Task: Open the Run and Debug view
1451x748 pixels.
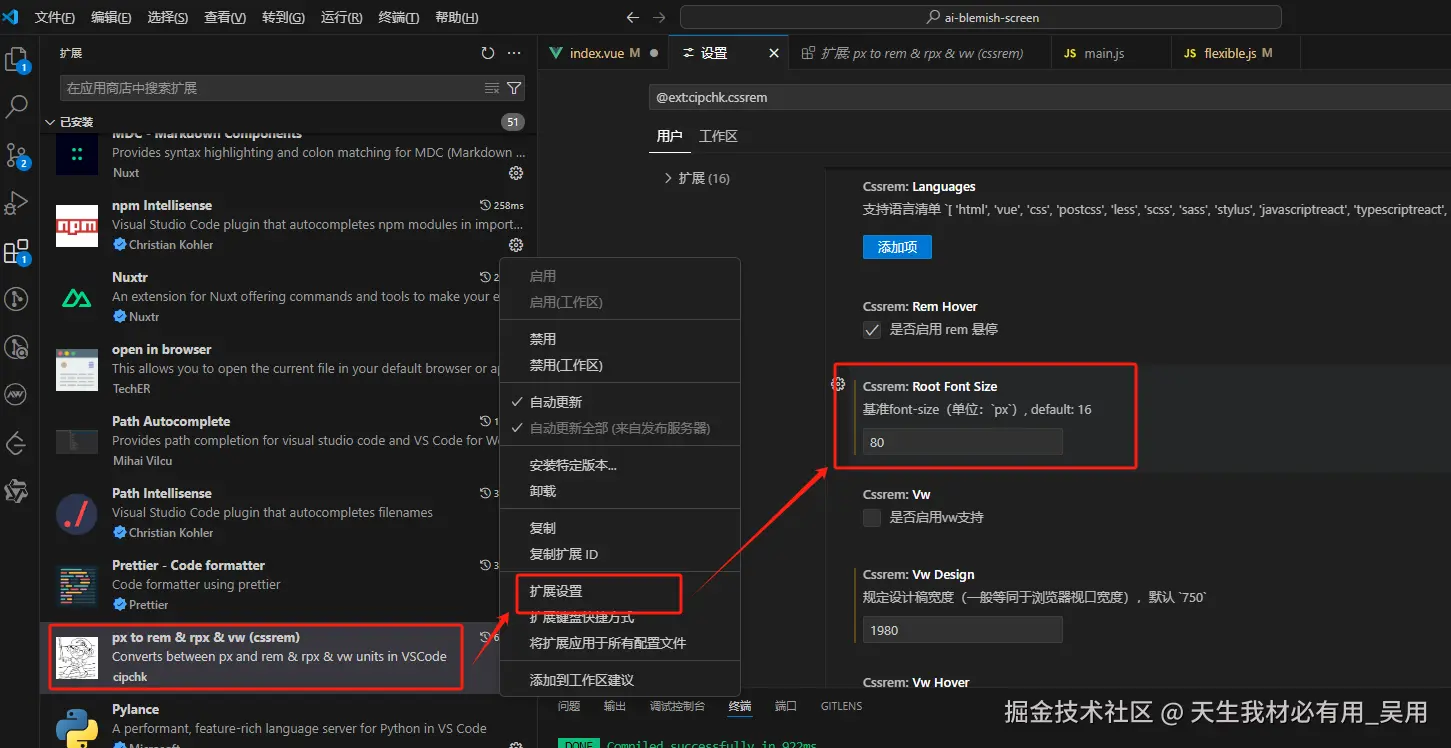Action: (x=16, y=203)
